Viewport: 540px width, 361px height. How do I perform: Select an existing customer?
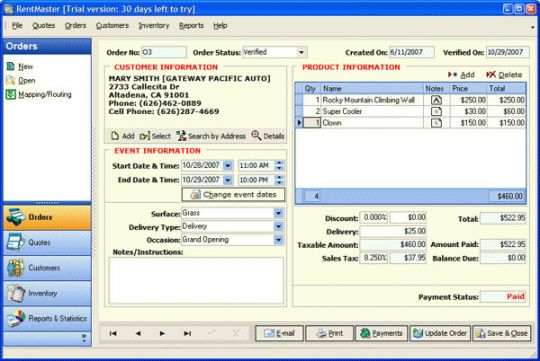155,136
